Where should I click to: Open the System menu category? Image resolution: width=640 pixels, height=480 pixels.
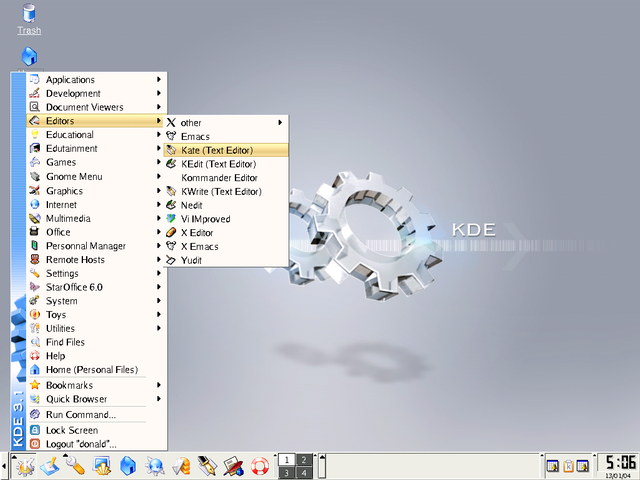click(x=96, y=301)
